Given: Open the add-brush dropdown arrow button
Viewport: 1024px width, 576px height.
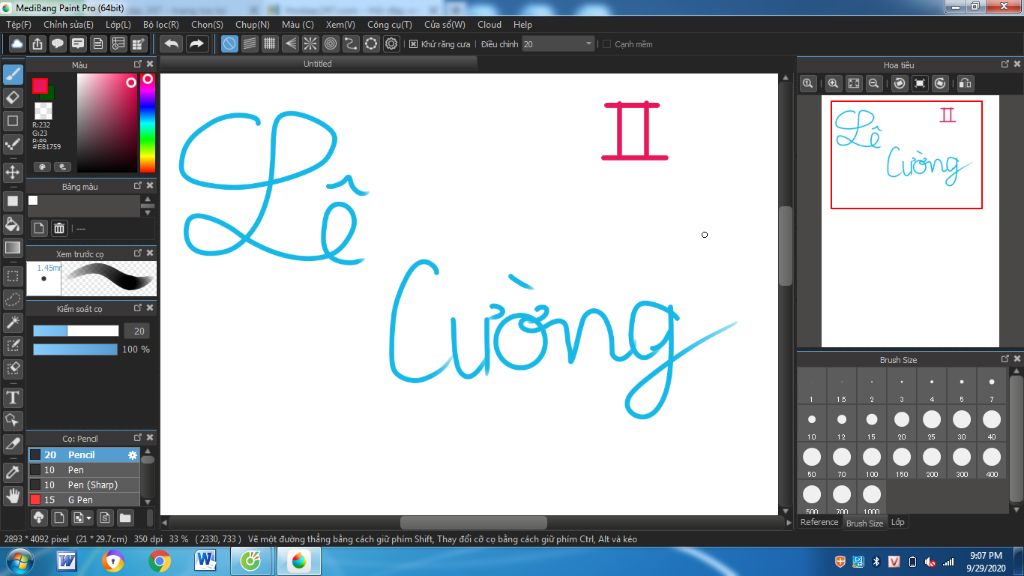Looking at the screenshot, I should pos(83,518).
